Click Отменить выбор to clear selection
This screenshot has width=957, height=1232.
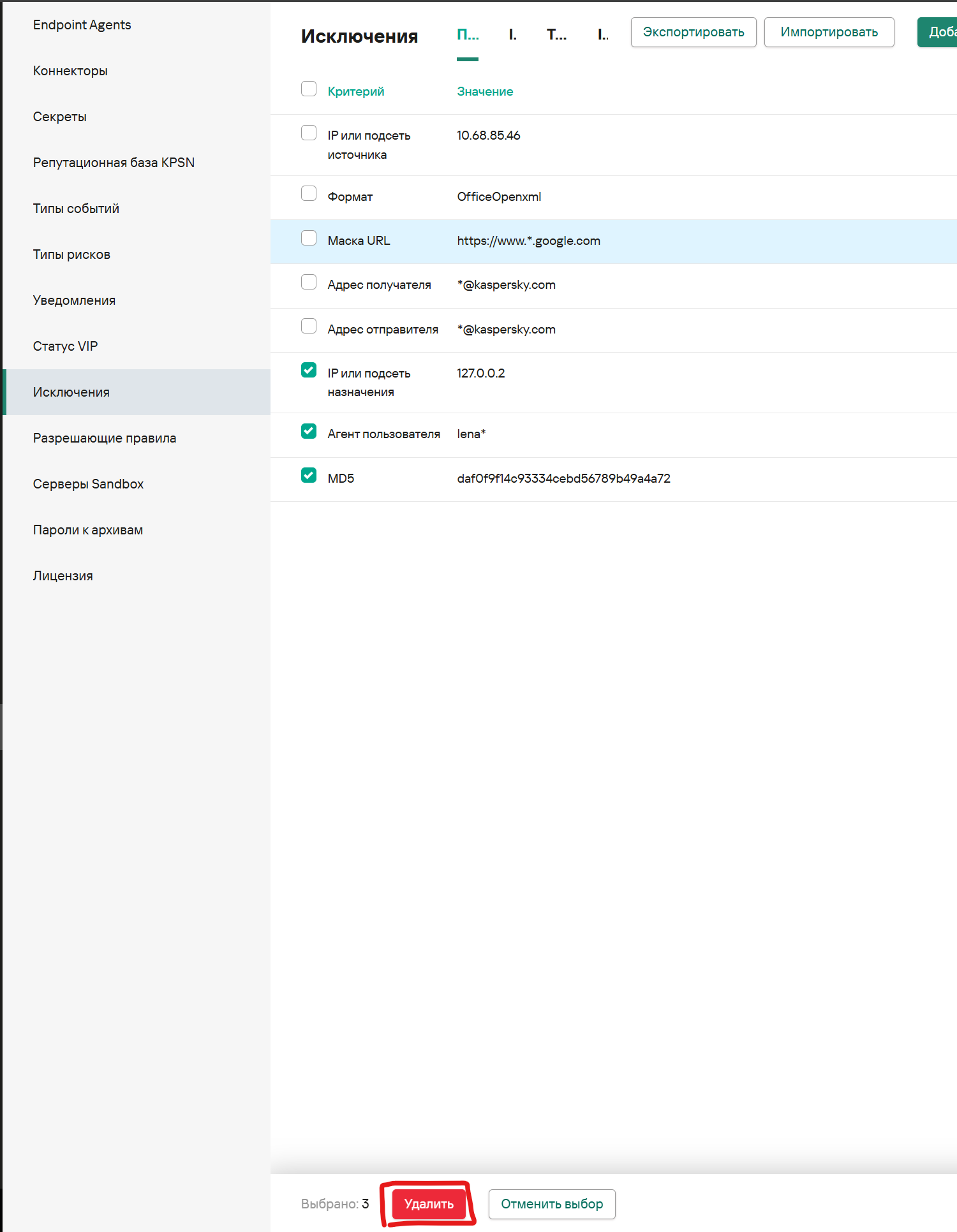pos(551,1204)
